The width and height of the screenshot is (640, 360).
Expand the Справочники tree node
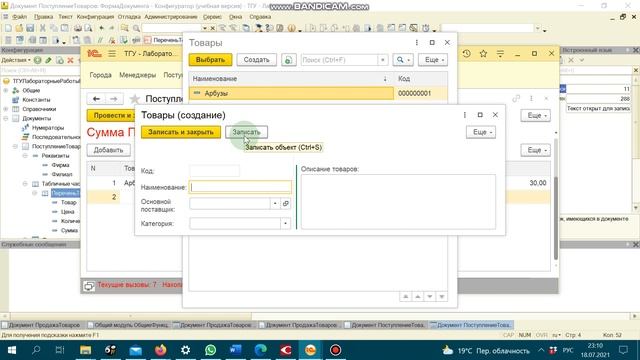5,109
